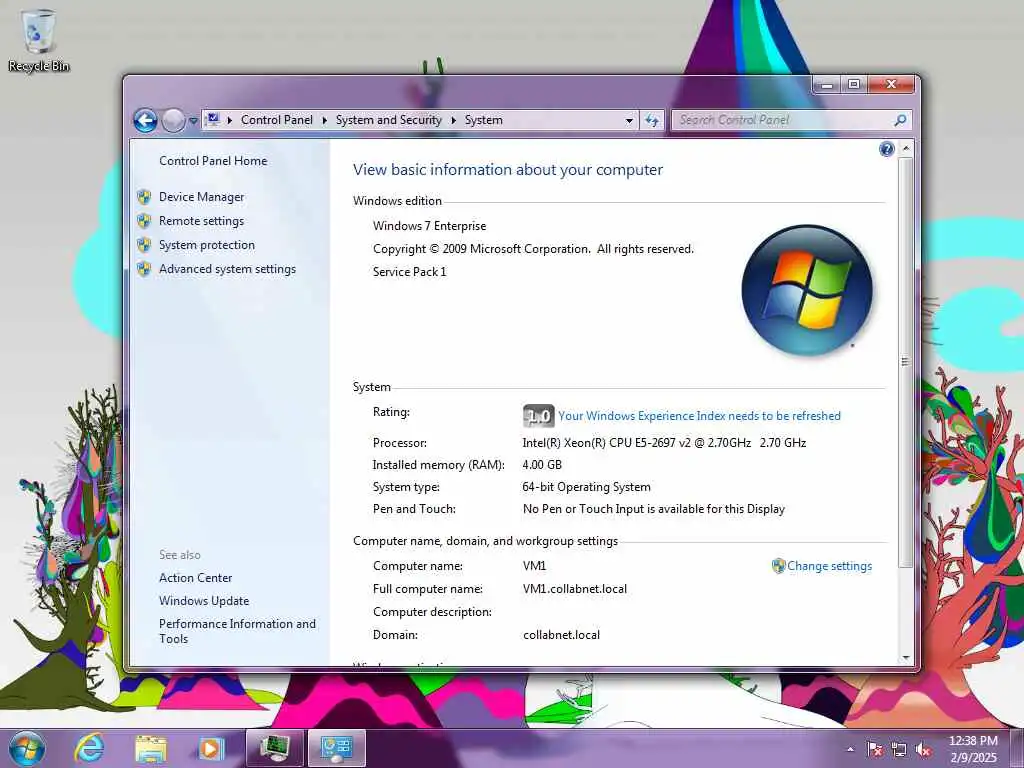Open System protection link

tap(206, 245)
